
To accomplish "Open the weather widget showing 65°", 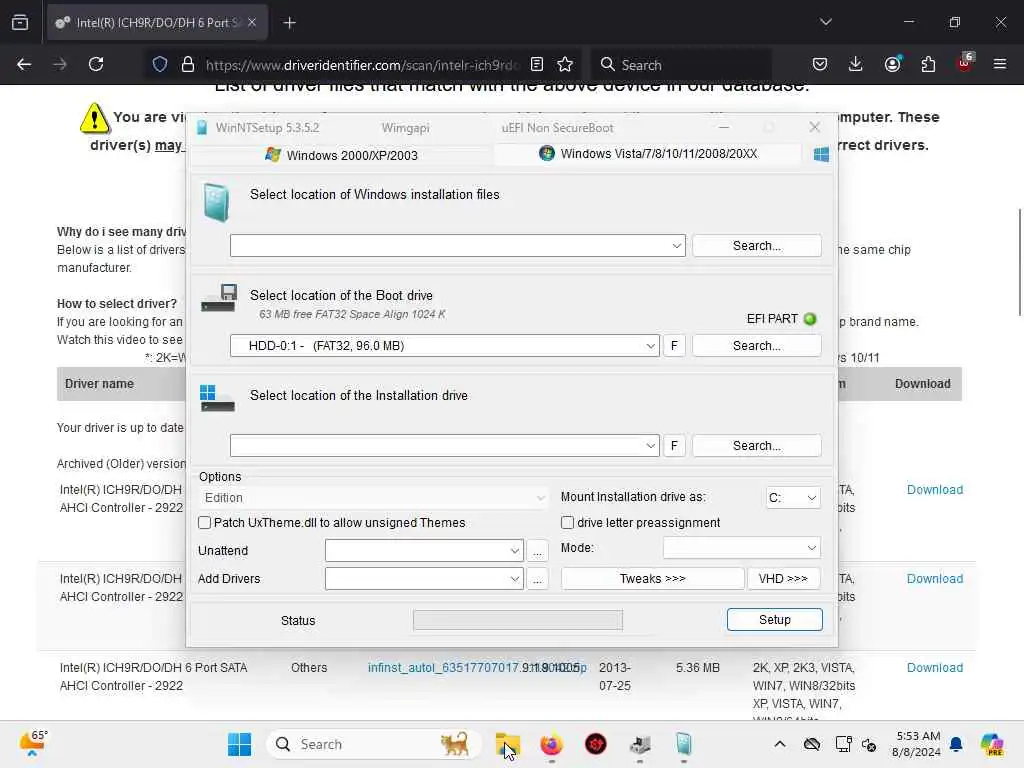I will click(x=34, y=743).
